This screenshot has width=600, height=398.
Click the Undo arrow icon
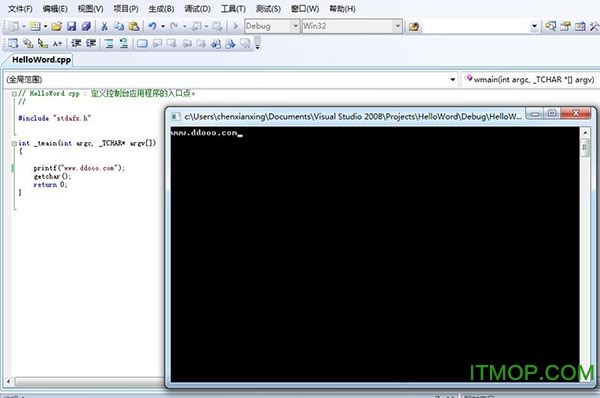[x=152, y=26]
